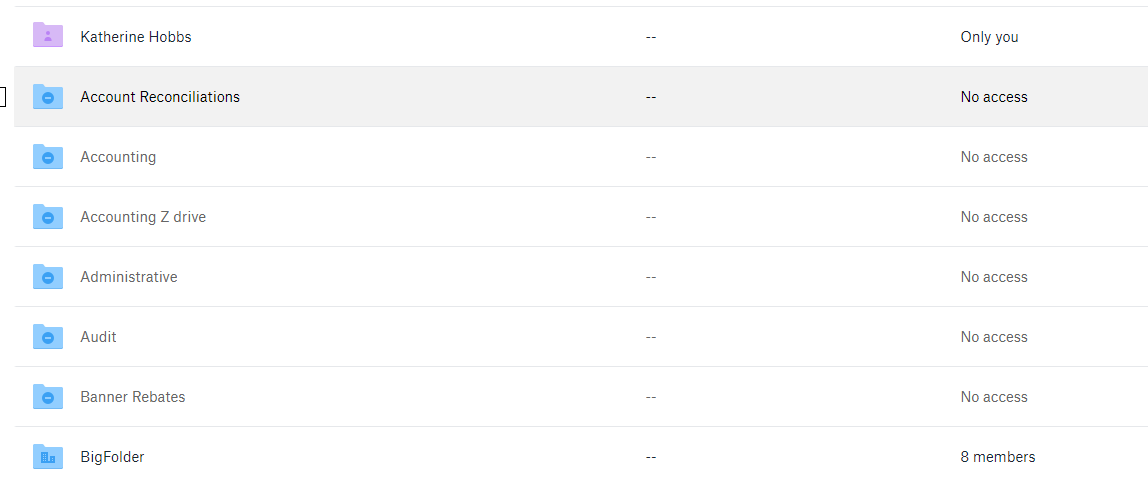Open the Banner Rebates name link

(133, 397)
